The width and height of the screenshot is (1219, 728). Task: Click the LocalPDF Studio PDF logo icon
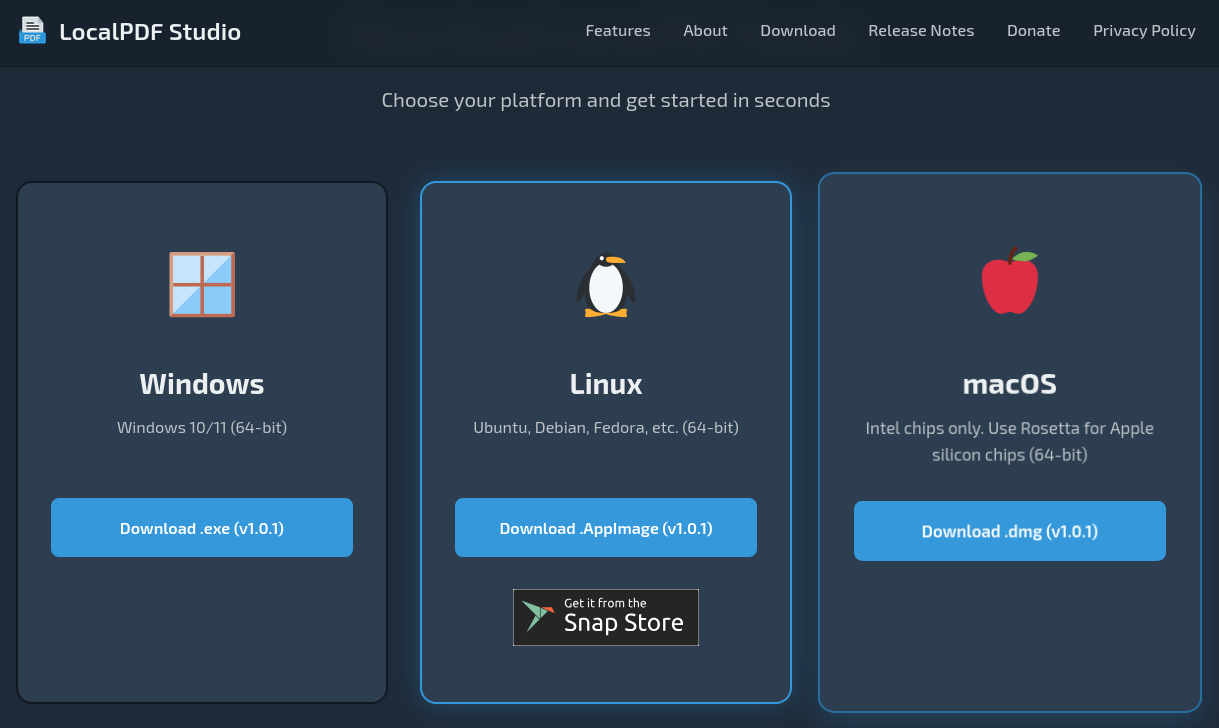[x=32, y=31]
